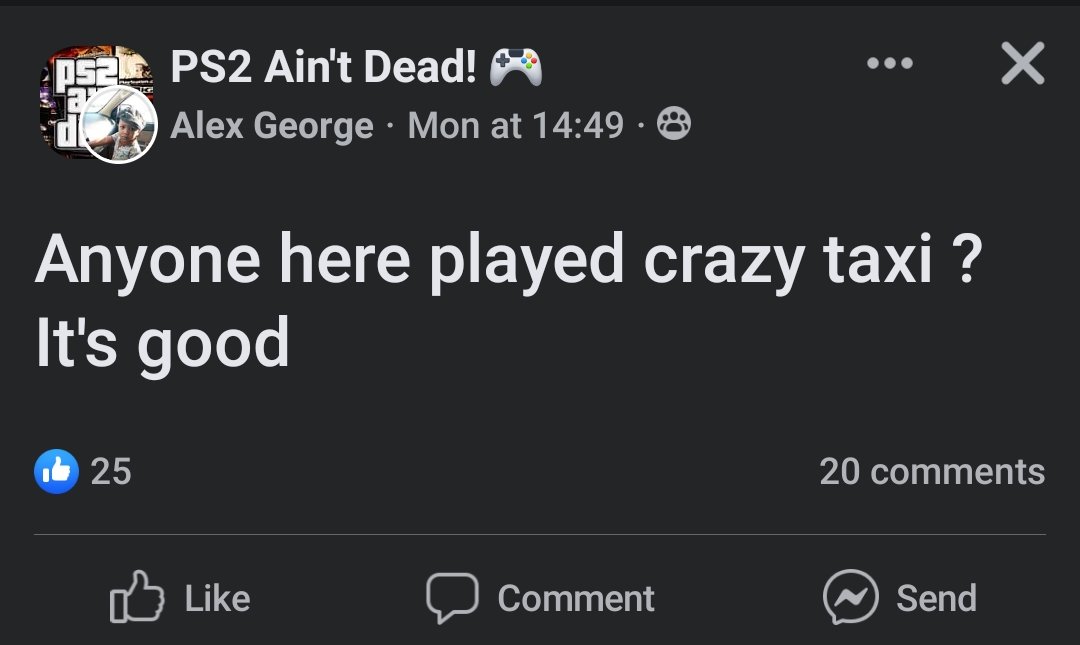
Task: Click the group privacy audience icon
Action: [674, 126]
